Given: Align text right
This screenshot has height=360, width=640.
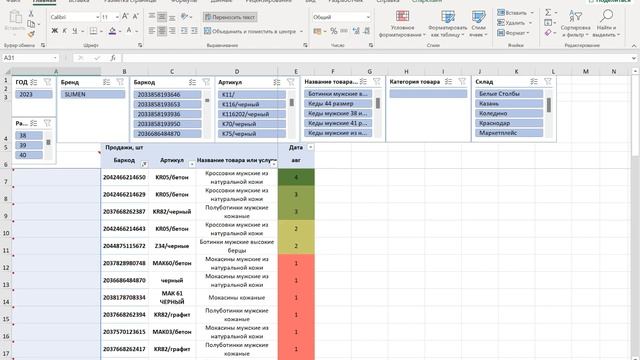Looking at the screenshot, I should click(x=172, y=31).
